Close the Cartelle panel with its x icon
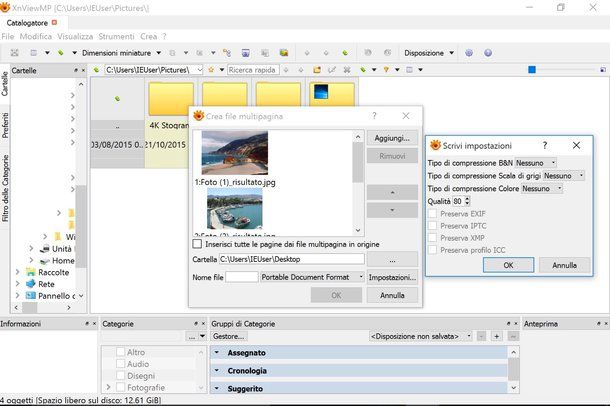The width and height of the screenshot is (610, 406). pyautogui.click(x=83, y=70)
